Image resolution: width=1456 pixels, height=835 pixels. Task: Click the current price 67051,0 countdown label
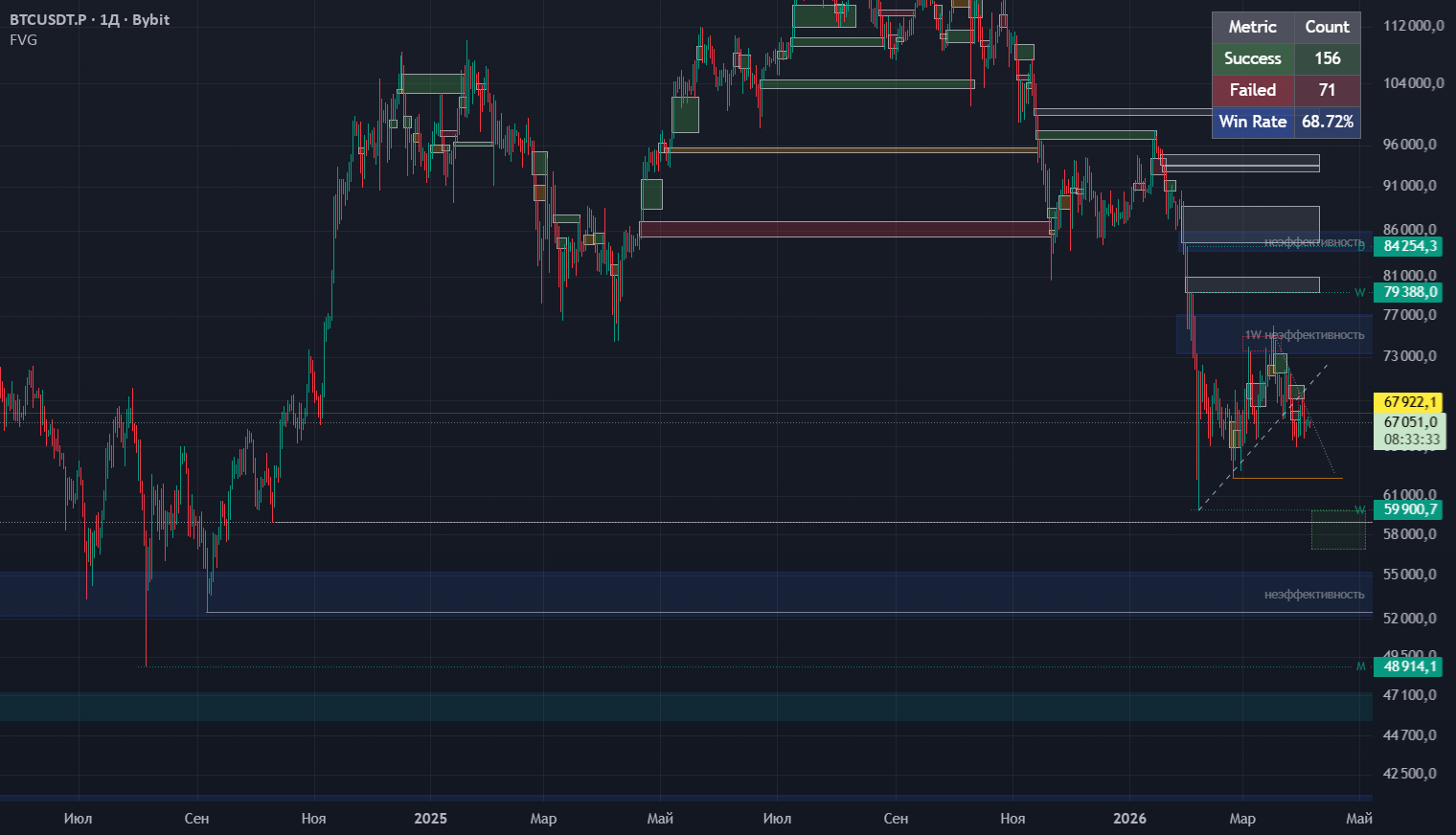[x=1409, y=431]
